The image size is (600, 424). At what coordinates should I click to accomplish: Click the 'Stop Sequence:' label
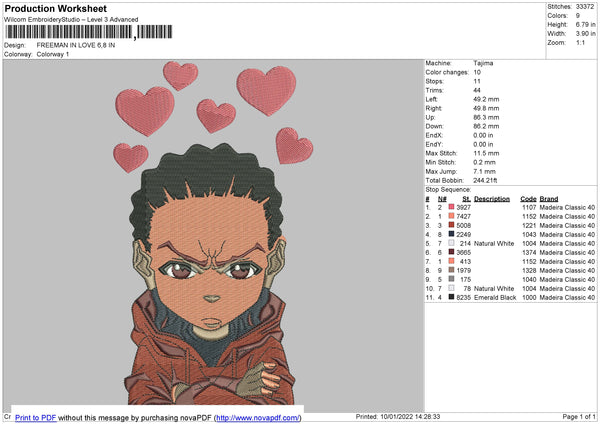448,190
